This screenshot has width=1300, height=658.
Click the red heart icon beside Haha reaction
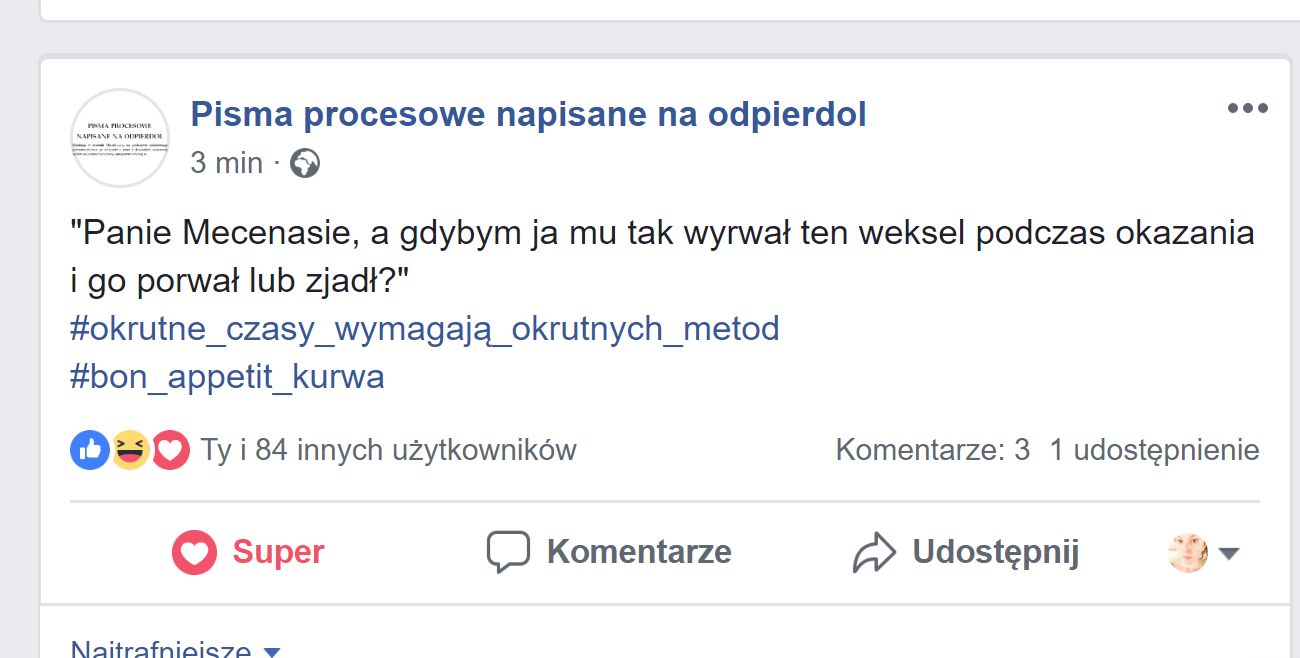(x=171, y=451)
